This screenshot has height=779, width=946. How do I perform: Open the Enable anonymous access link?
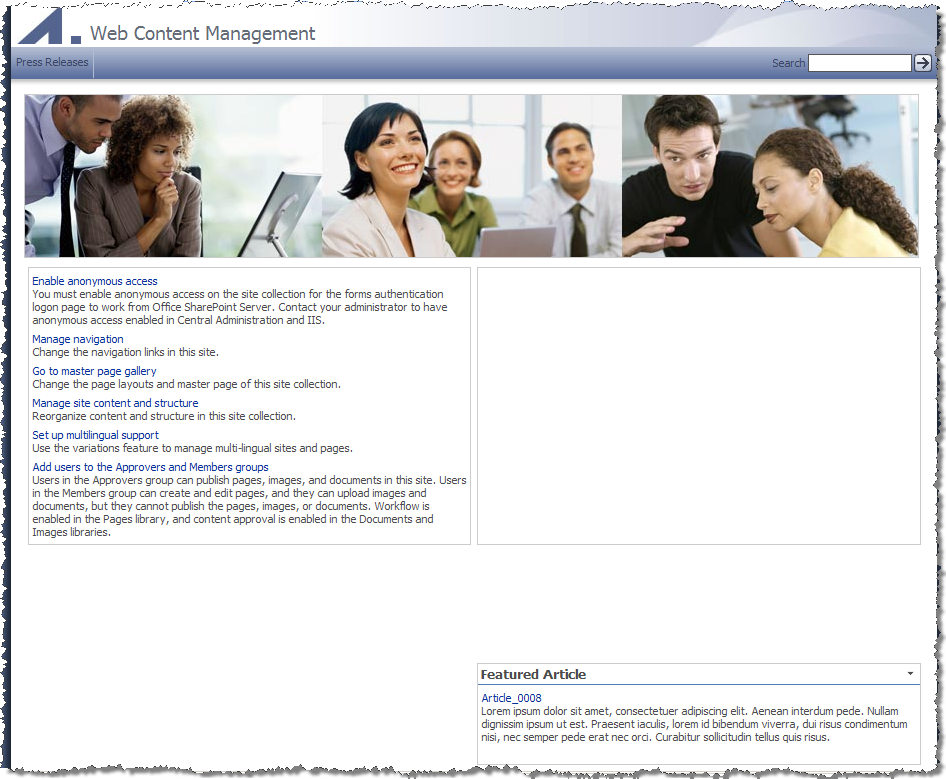(95, 281)
